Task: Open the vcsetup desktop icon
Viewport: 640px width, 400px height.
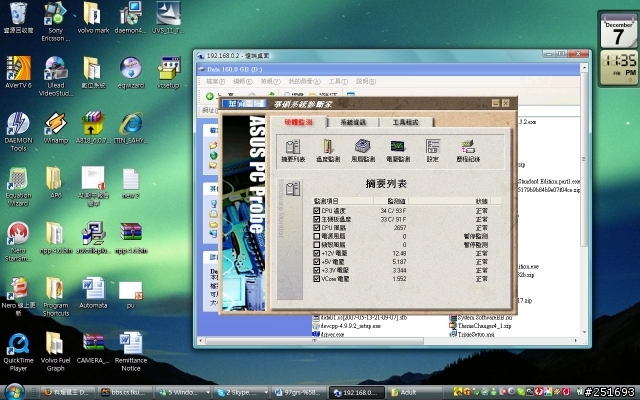Action: pyautogui.click(x=168, y=73)
